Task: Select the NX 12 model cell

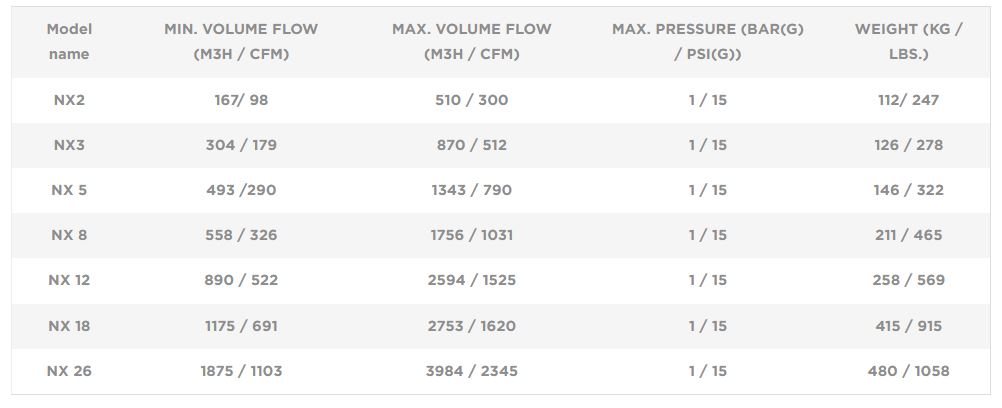Action: (69, 280)
